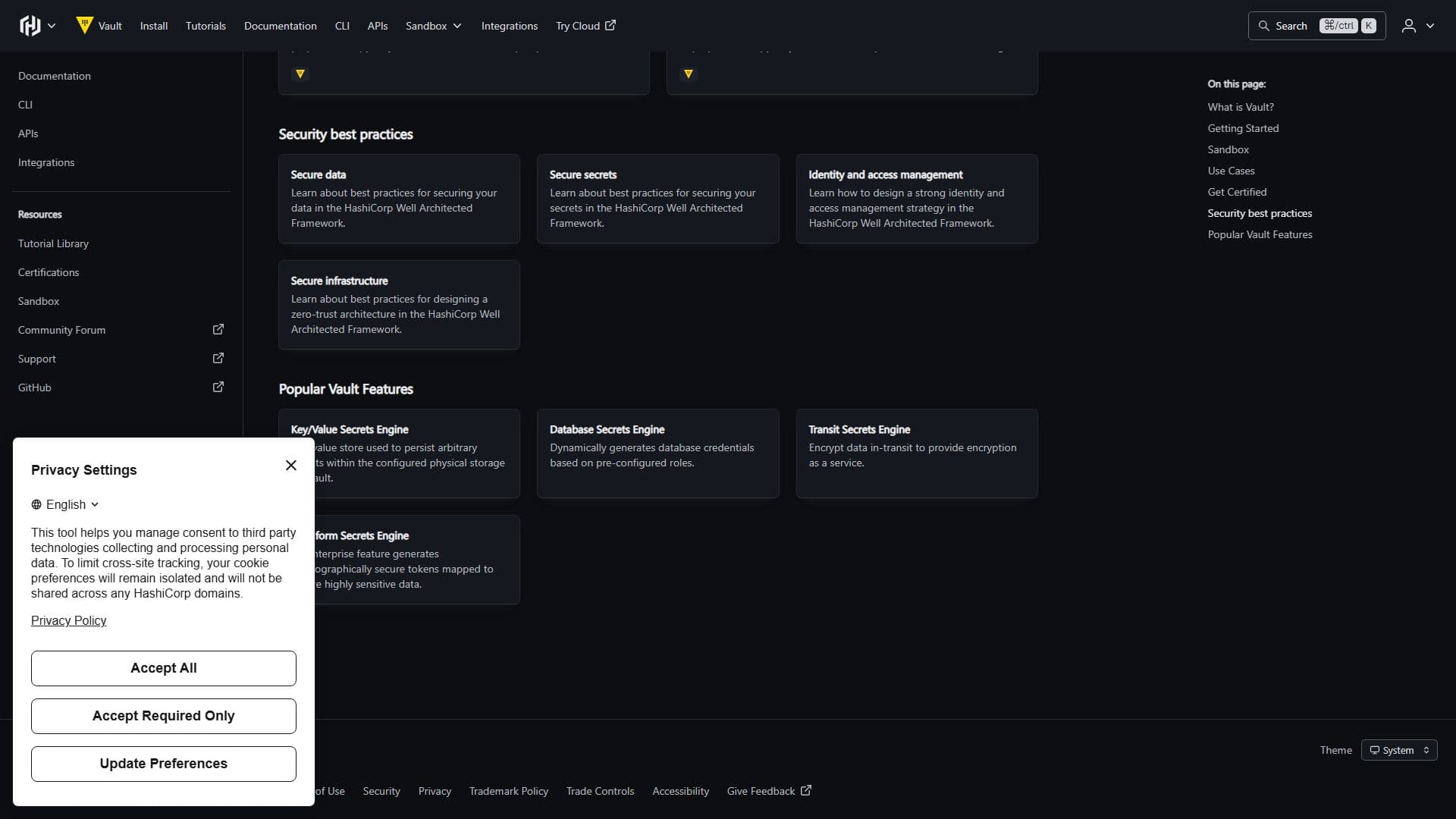This screenshot has width=1456, height=819.
Task: Open the APIs nav item
Action: [378, 26]
